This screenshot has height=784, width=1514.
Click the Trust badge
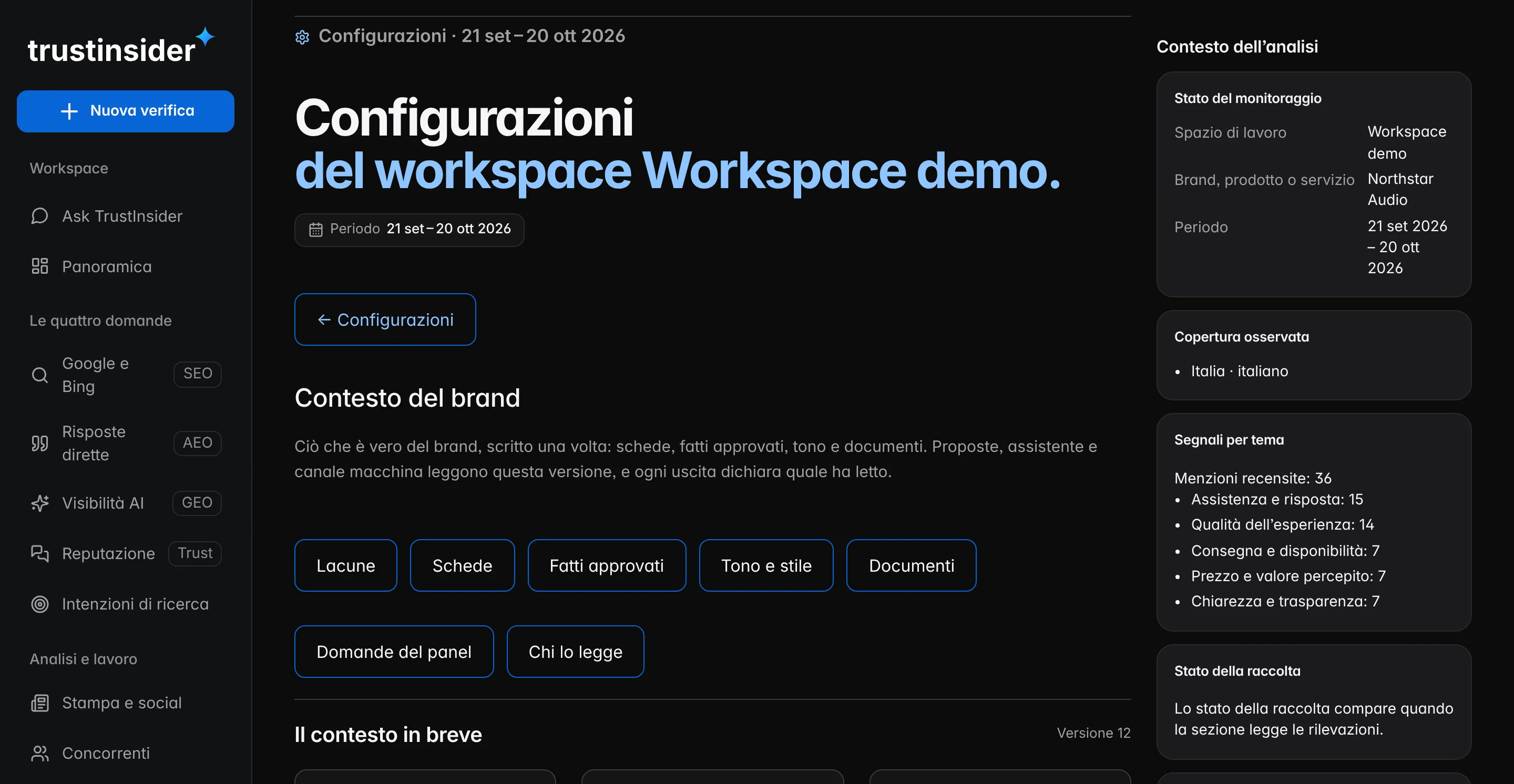pos(195,553)
